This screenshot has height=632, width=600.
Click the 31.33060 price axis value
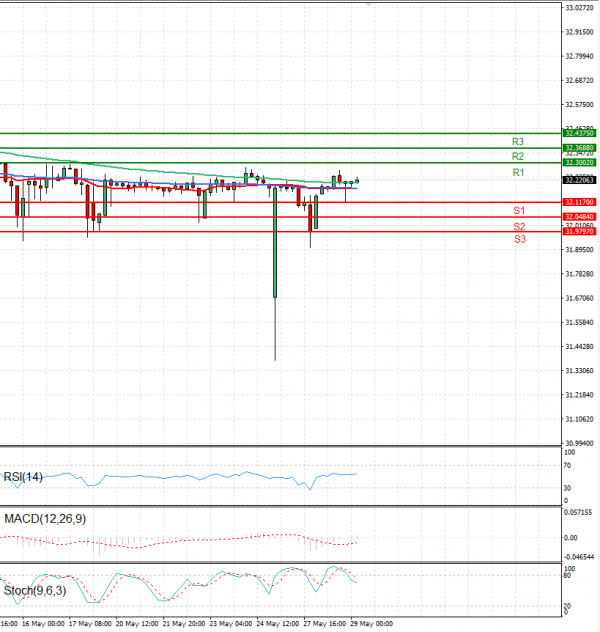(x=579, y=370)
